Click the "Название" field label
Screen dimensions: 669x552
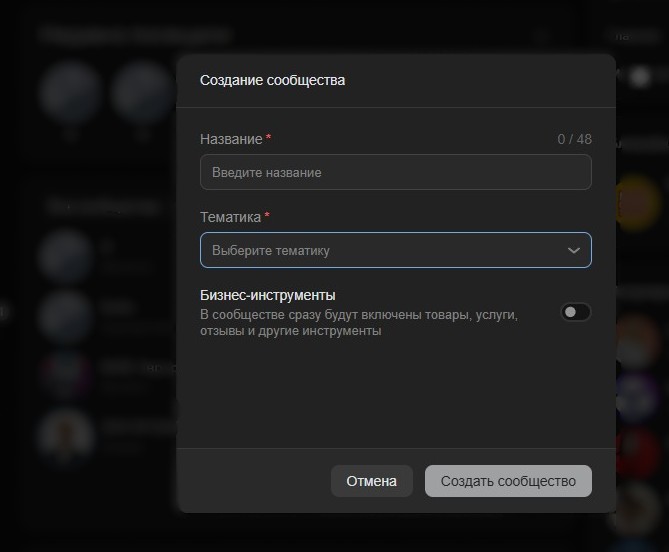tap(231, 139)
